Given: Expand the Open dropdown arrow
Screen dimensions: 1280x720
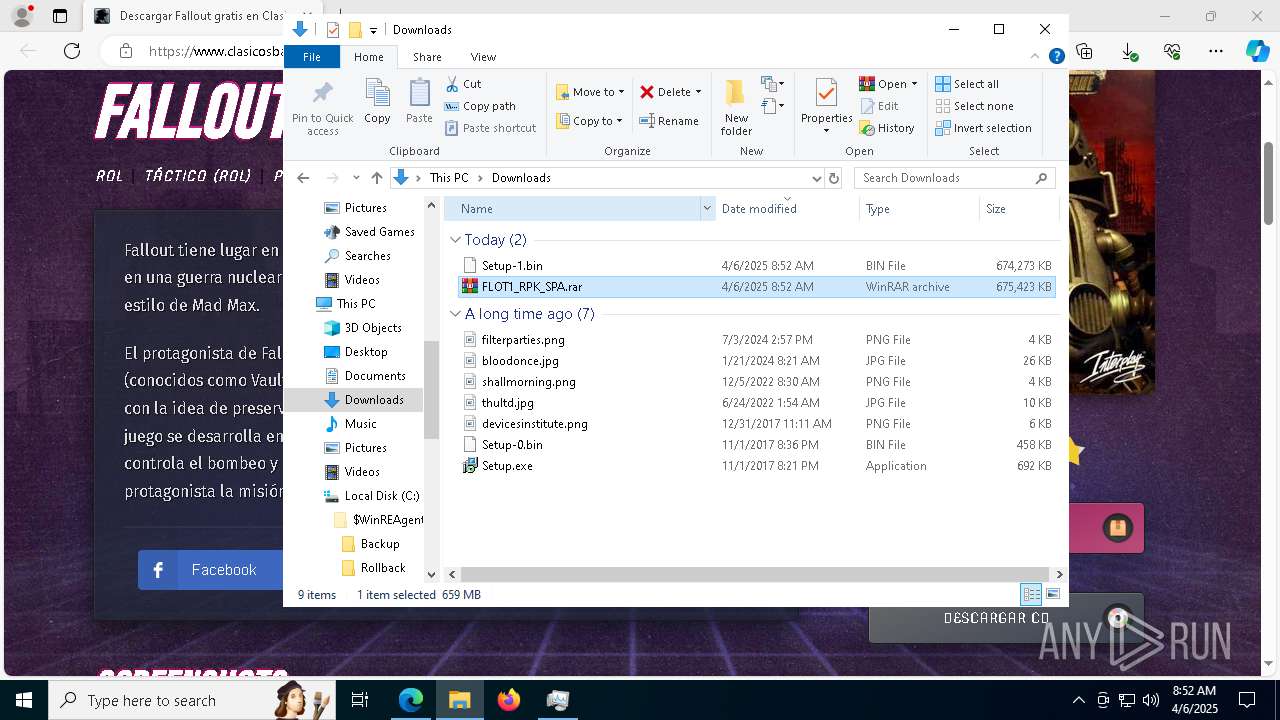Looking at the screenshot, I should click(x=914, y=84).
